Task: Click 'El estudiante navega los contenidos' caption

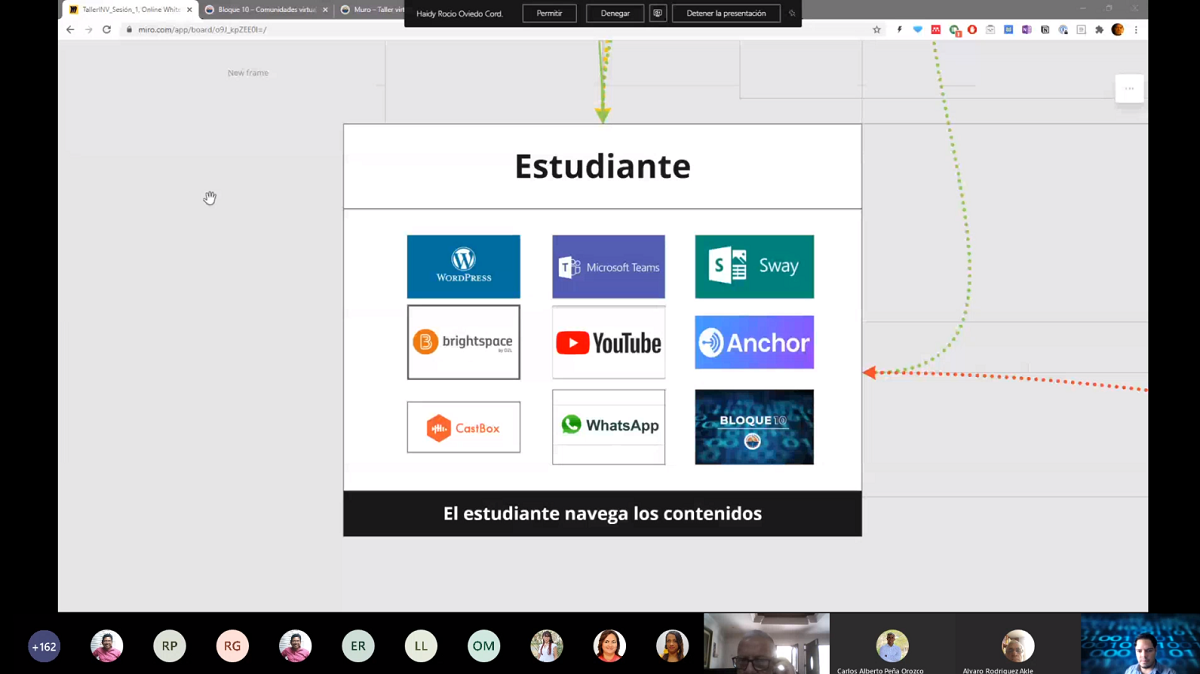Action: tap(602, 513)
